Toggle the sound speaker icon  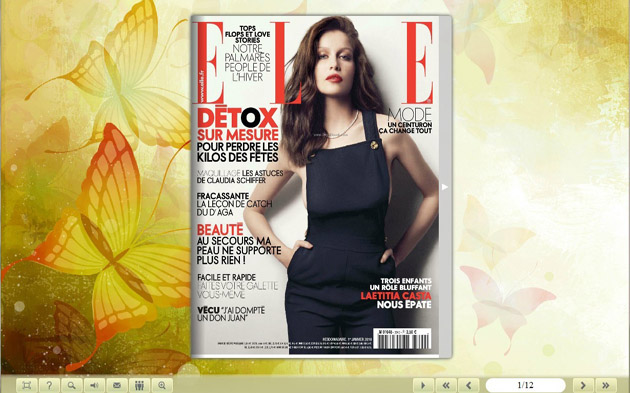tap(94, 385)
